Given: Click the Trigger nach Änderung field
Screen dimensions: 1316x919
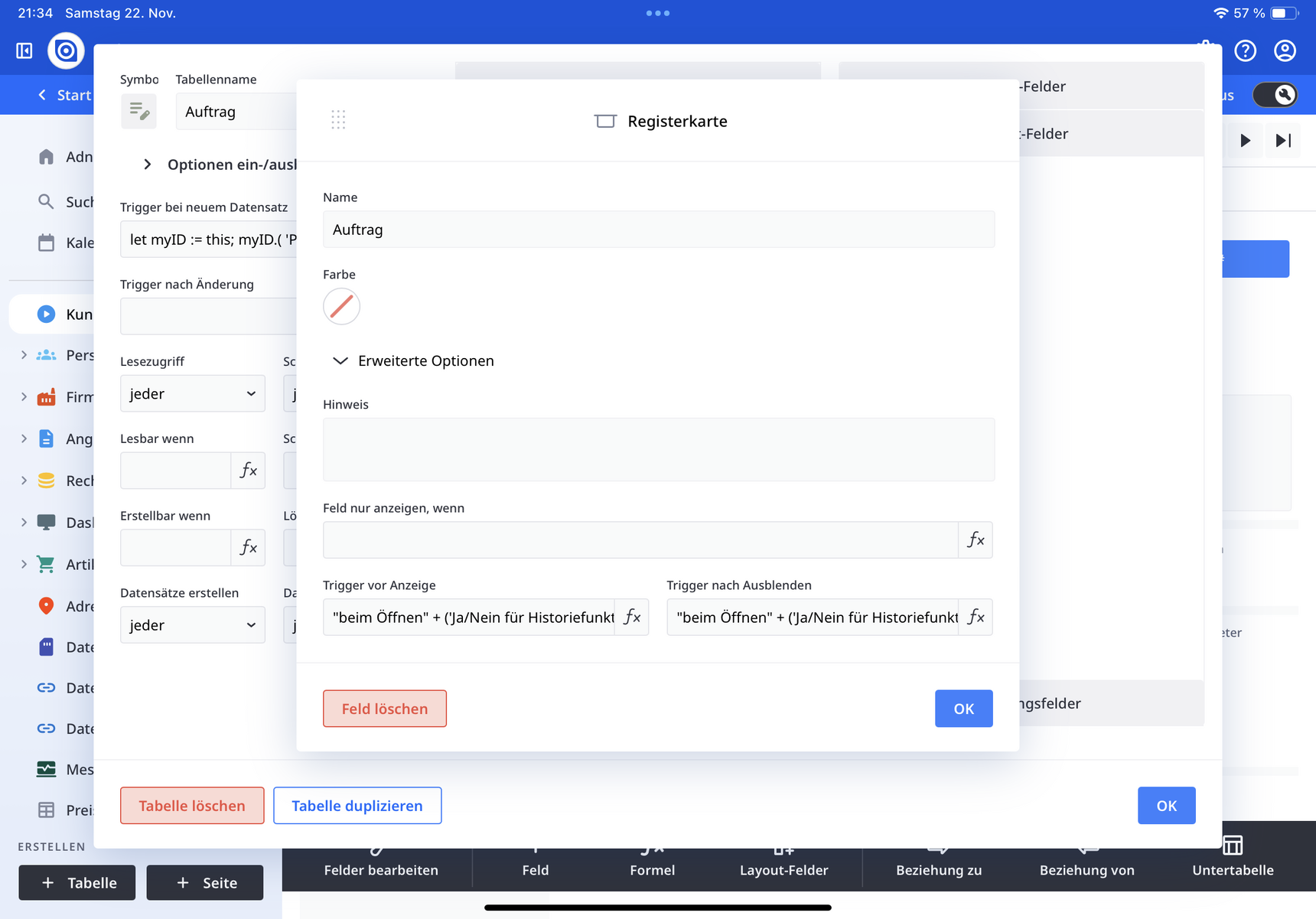Looking at the screenshot, I should tap(208, 316).
